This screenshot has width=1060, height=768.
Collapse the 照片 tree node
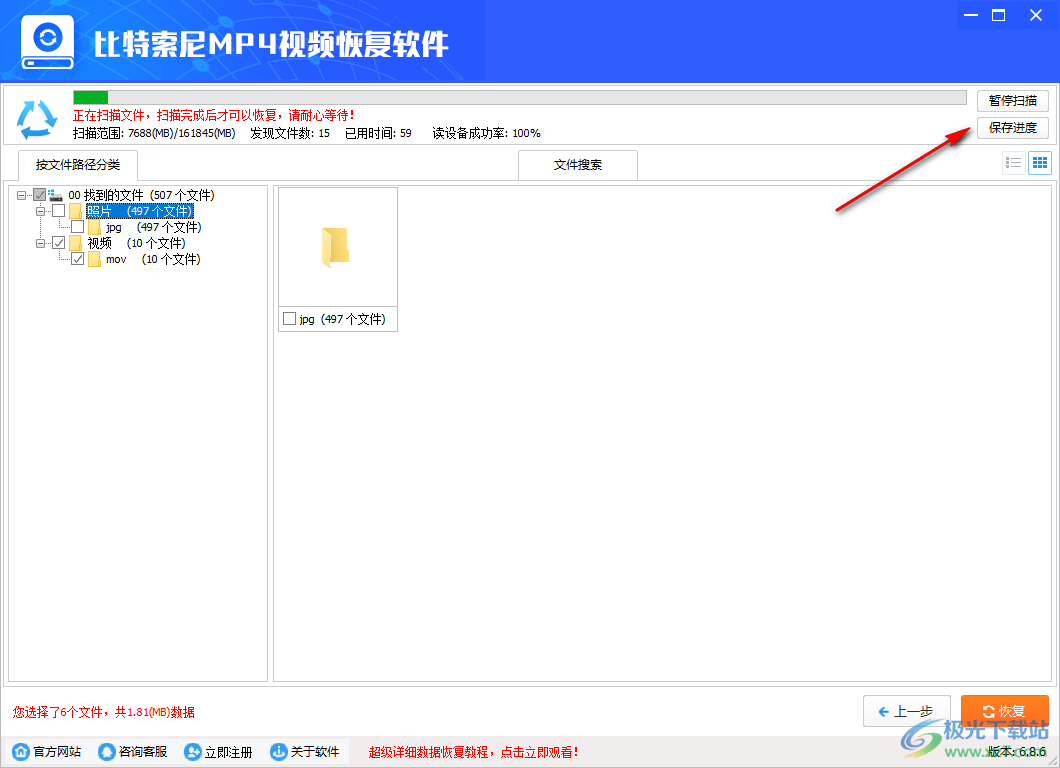(x=41, y=212)
